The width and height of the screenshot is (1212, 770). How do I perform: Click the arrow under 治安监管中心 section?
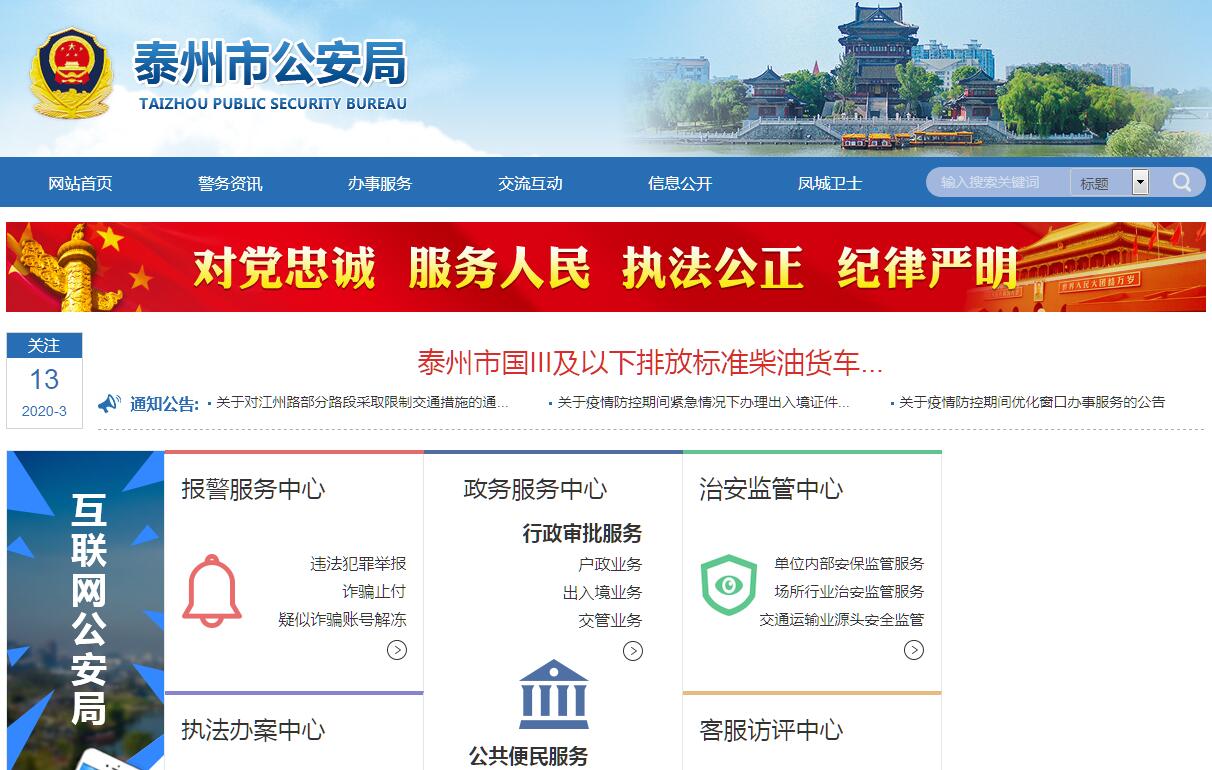pos(914,651)
